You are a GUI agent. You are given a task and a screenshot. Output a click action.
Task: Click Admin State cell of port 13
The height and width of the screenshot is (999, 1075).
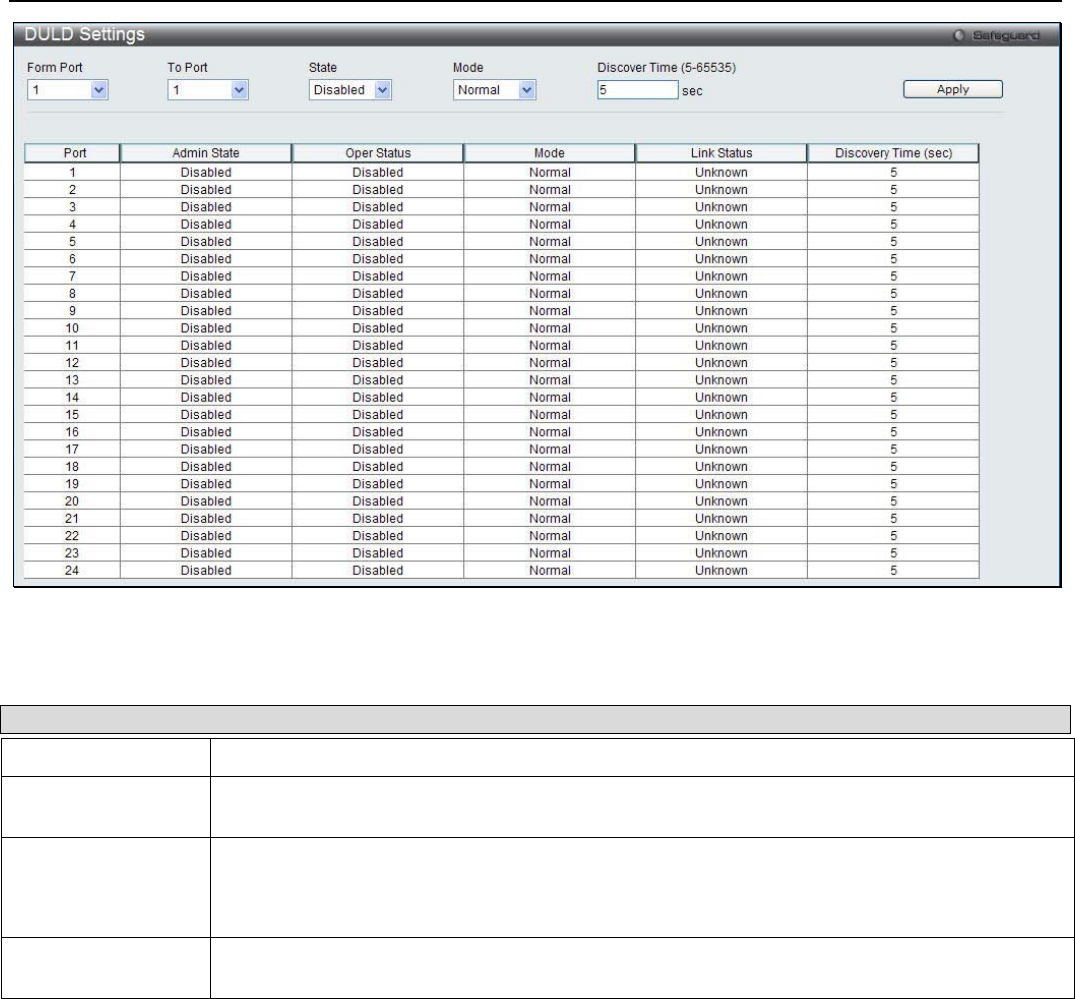click(x=206, y=380)
